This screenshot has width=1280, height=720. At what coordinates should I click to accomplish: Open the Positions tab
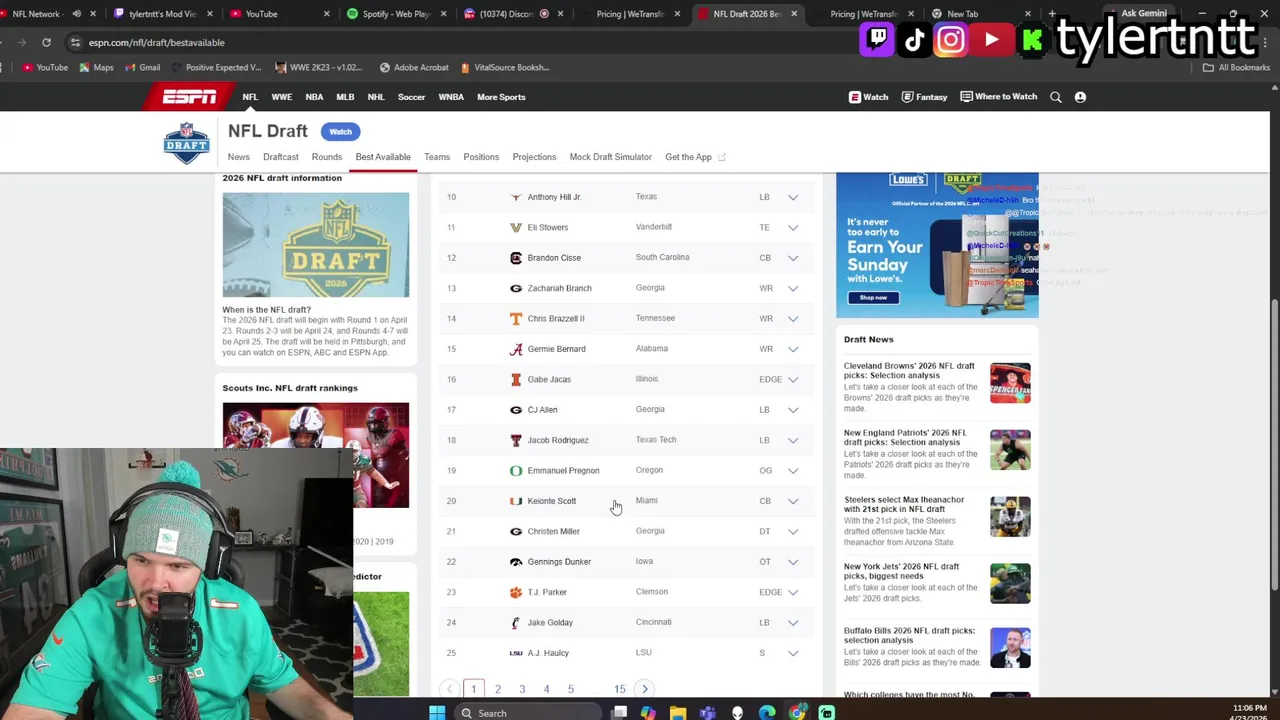tap(481, 157)
